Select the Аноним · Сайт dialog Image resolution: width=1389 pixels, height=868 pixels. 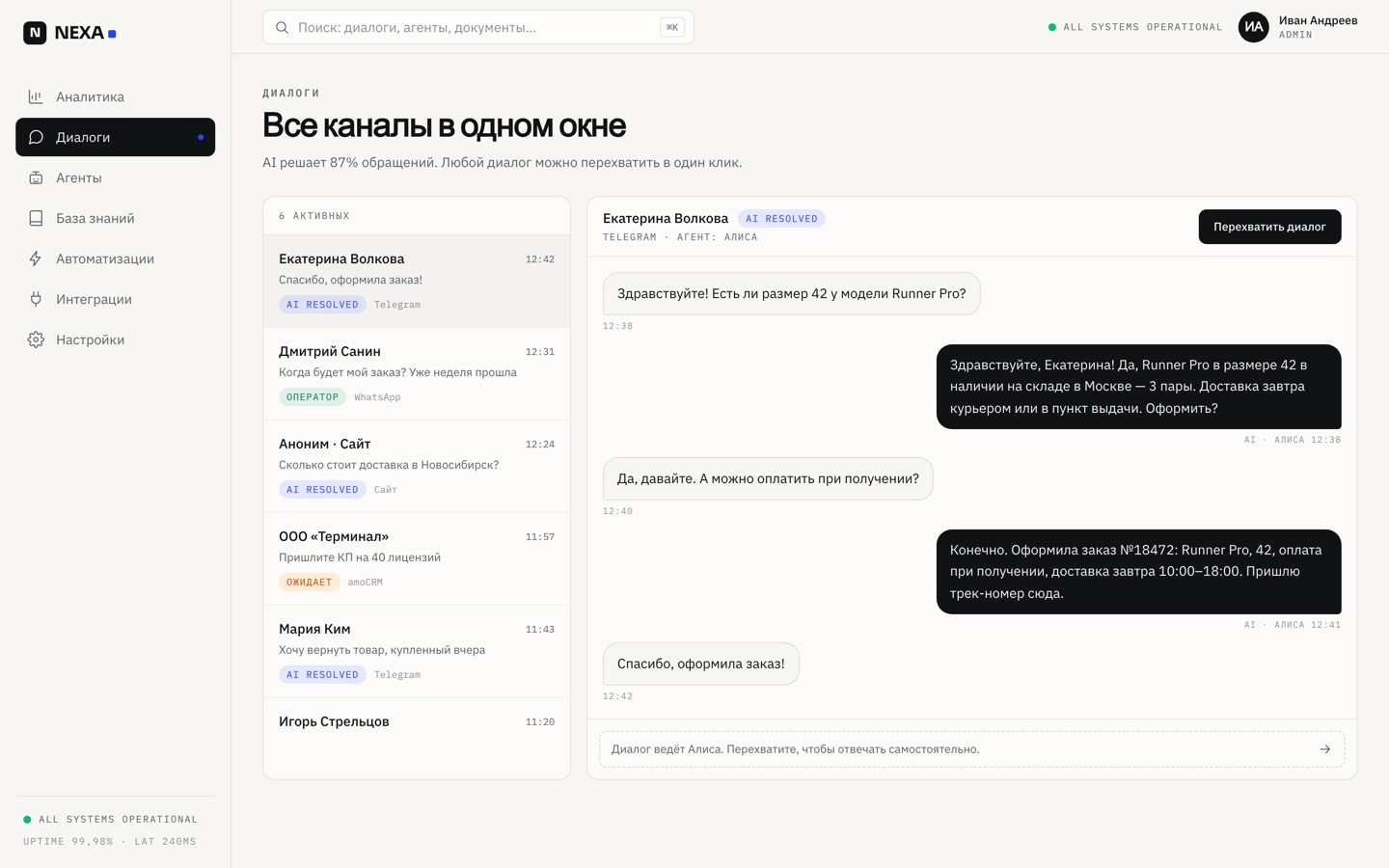click(417, 466)
